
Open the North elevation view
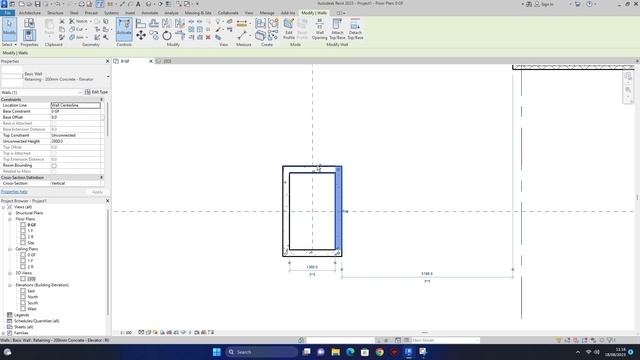pos(33,297)
